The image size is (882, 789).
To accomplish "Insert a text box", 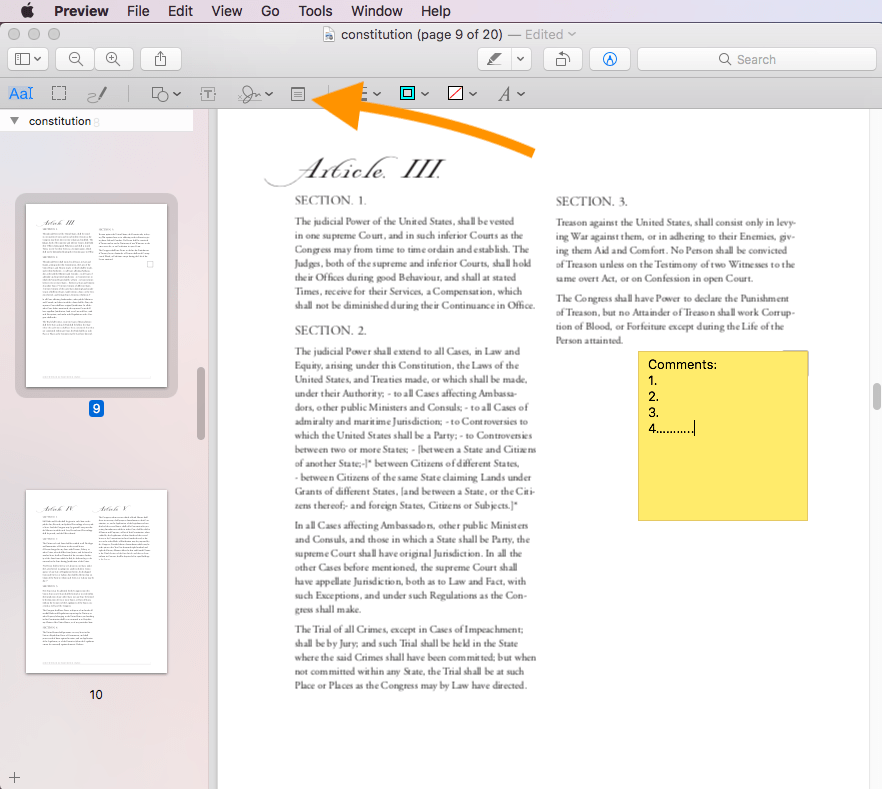I will tap(208, 94).
